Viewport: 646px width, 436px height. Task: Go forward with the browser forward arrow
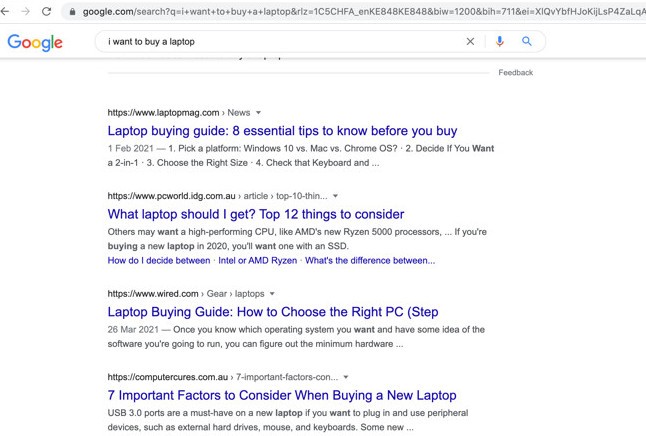point(26,11)
